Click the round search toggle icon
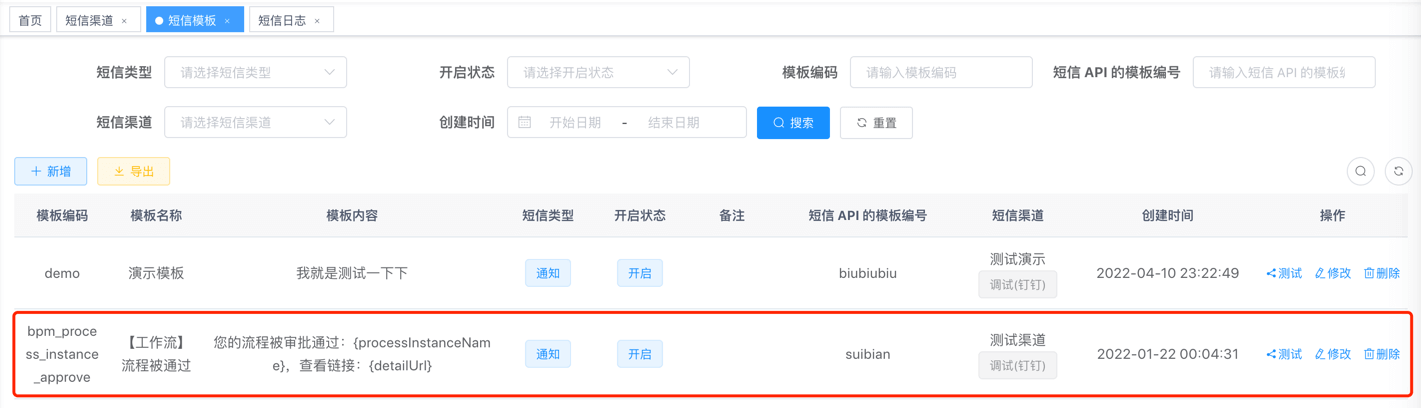1421x408 pixels. click(x=1360, y=172)
